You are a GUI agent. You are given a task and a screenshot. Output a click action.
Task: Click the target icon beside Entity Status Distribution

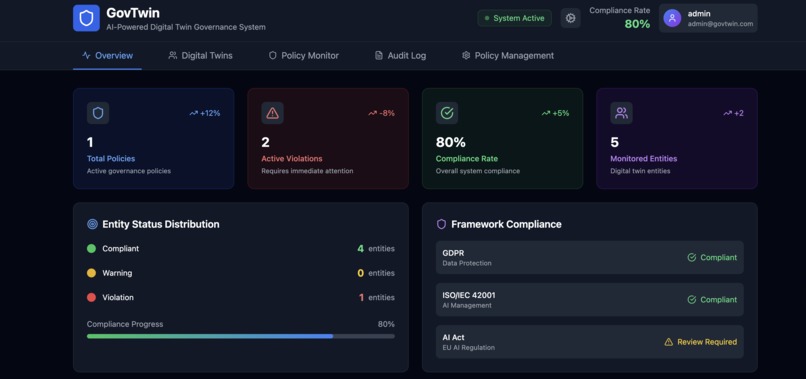click(93, 224)
